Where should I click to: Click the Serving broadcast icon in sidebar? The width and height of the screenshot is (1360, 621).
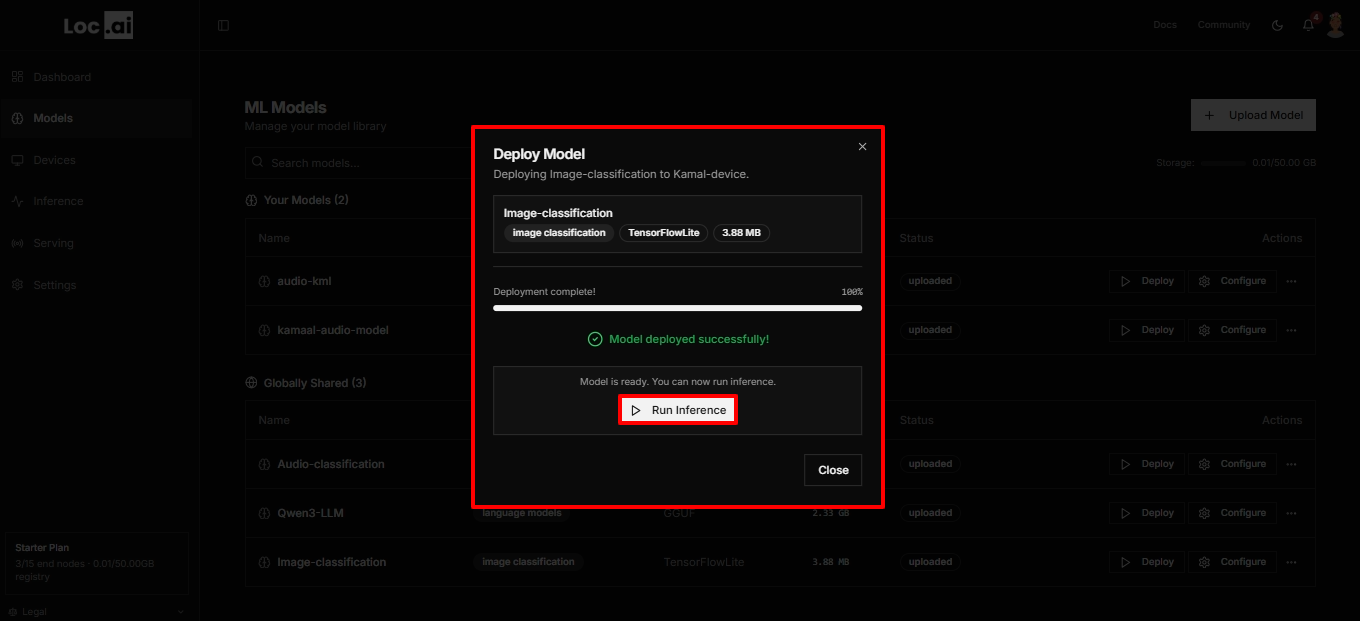17,243
